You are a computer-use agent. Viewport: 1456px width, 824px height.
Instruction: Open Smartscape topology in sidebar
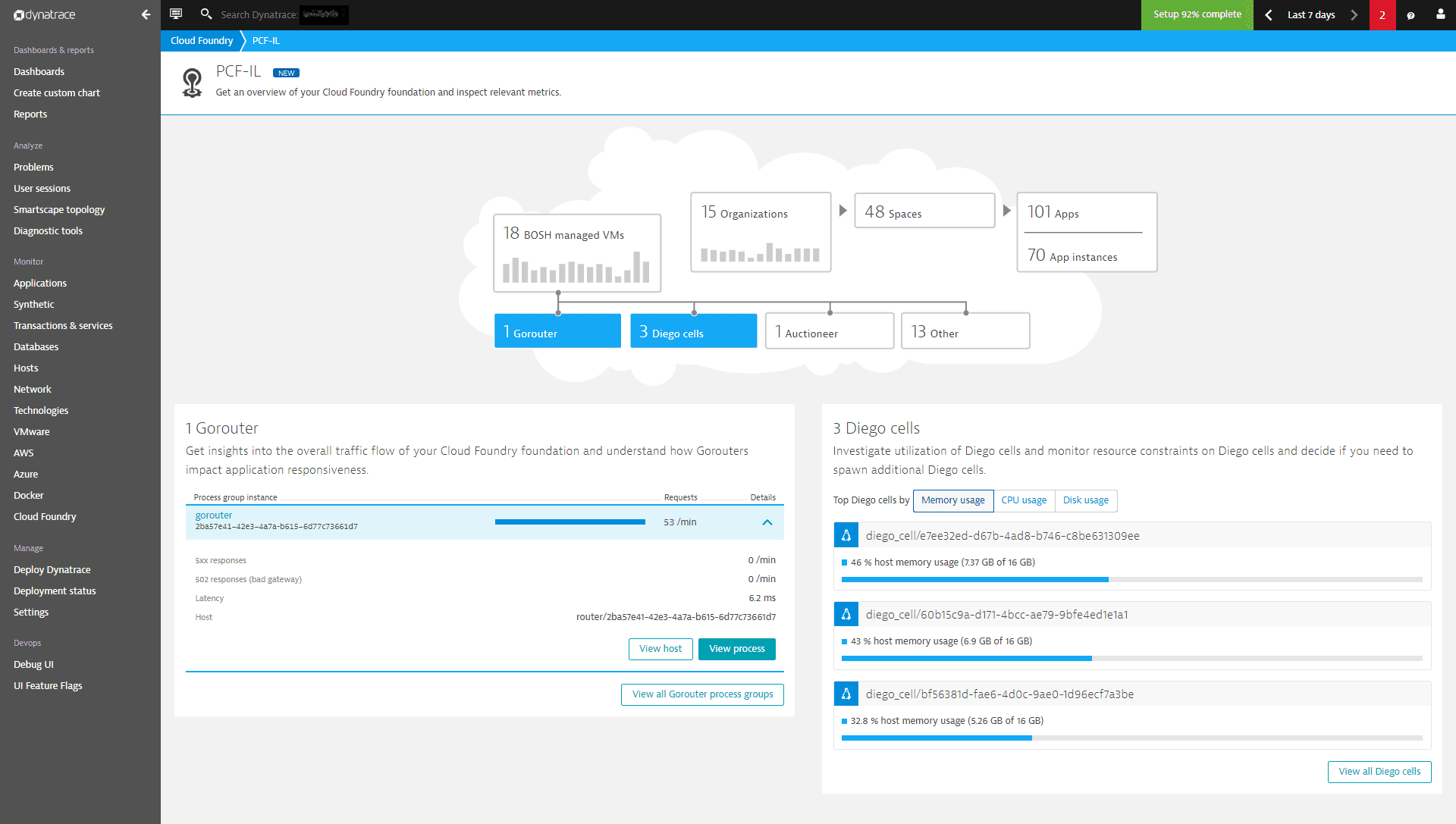(x=59, y=210)
